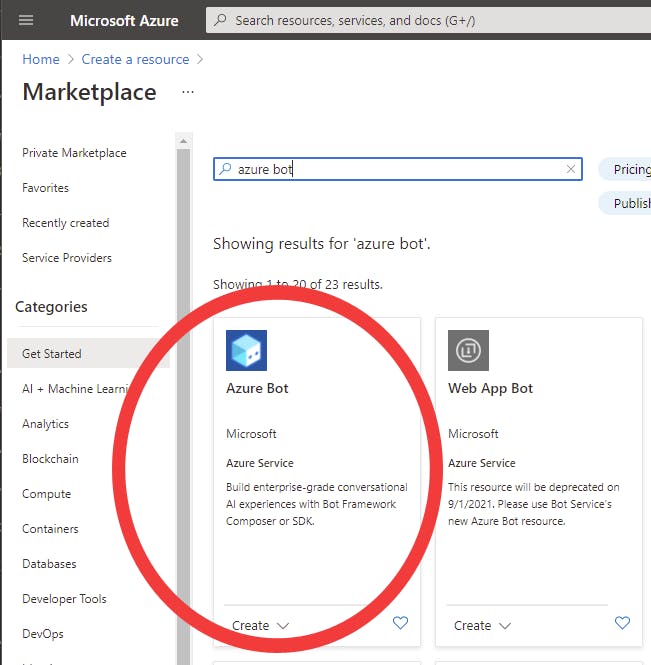Expand Create dropdown on Azure Bot

(x=260, y=626)
